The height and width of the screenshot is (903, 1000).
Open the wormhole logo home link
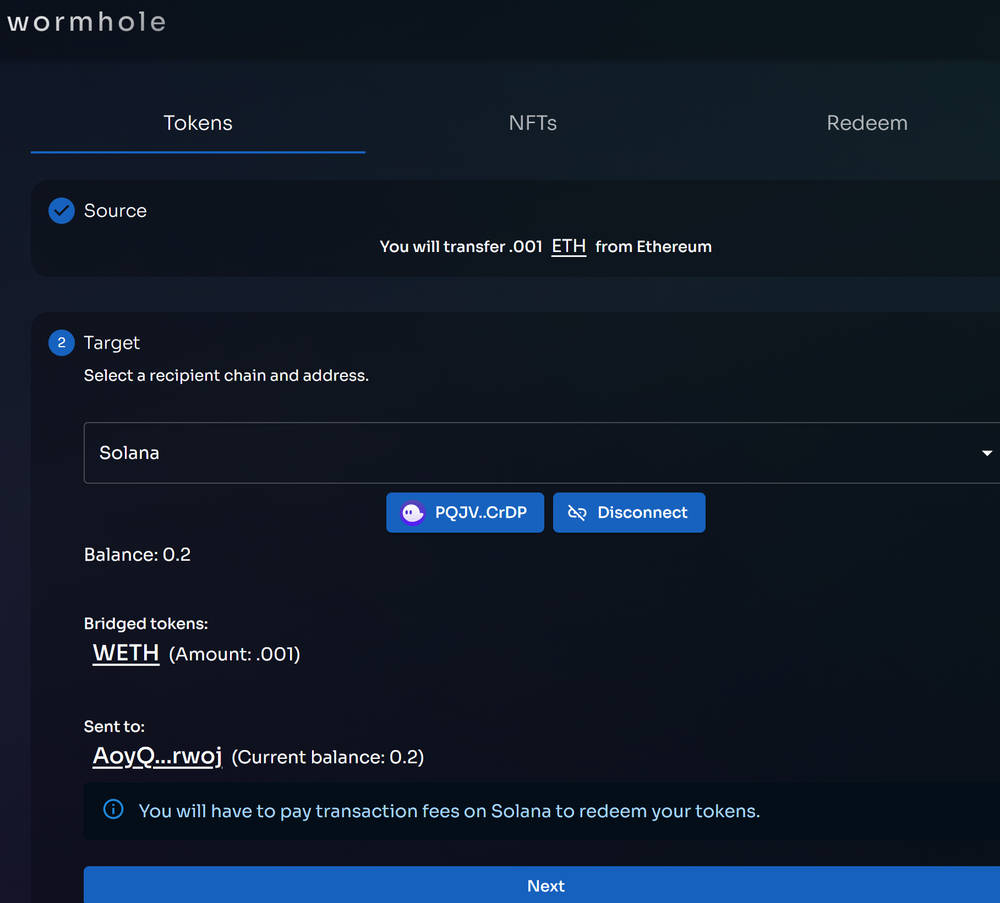87,22
